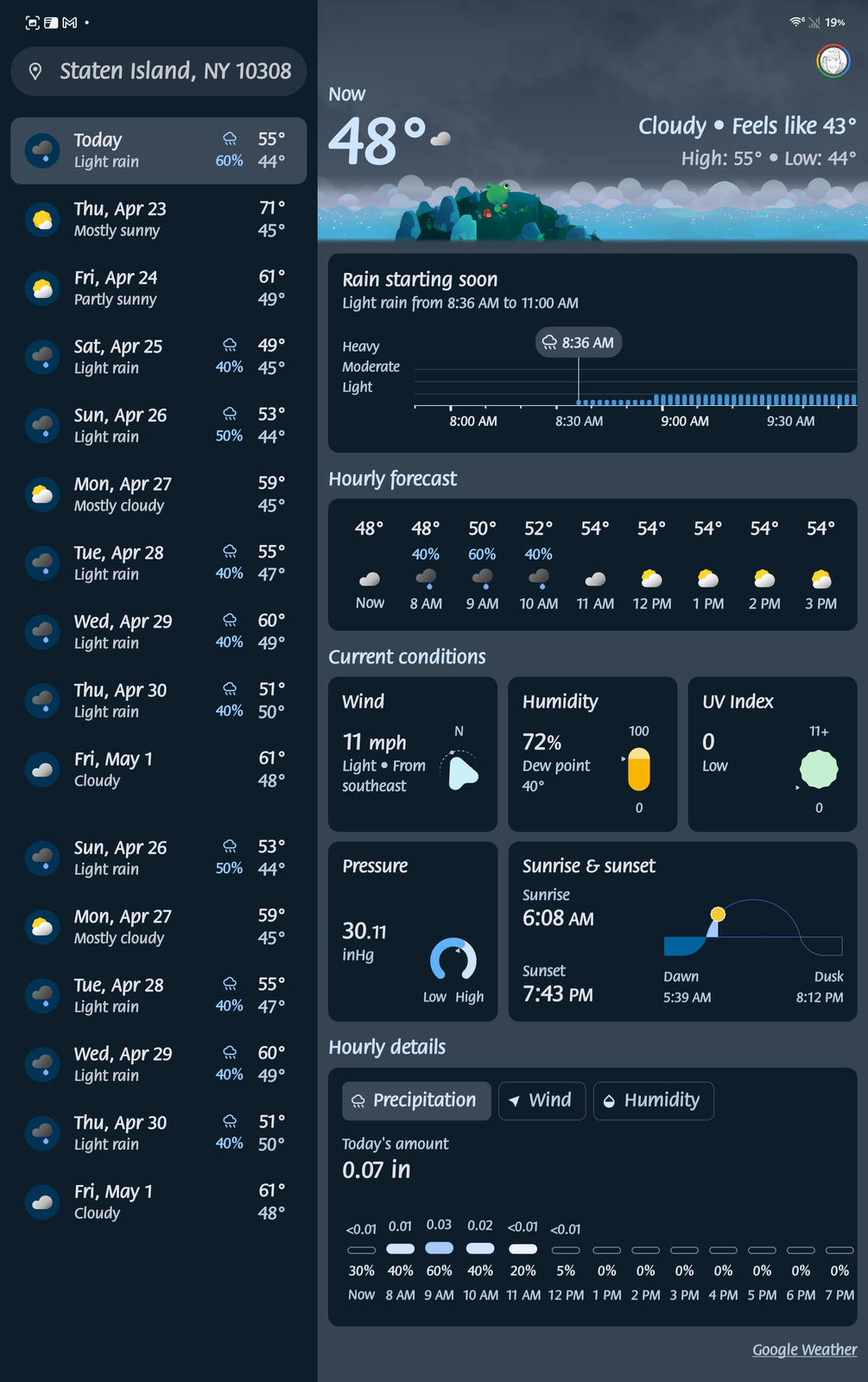Tap the "0.07 in" today's amount value

click(377, 1170)
